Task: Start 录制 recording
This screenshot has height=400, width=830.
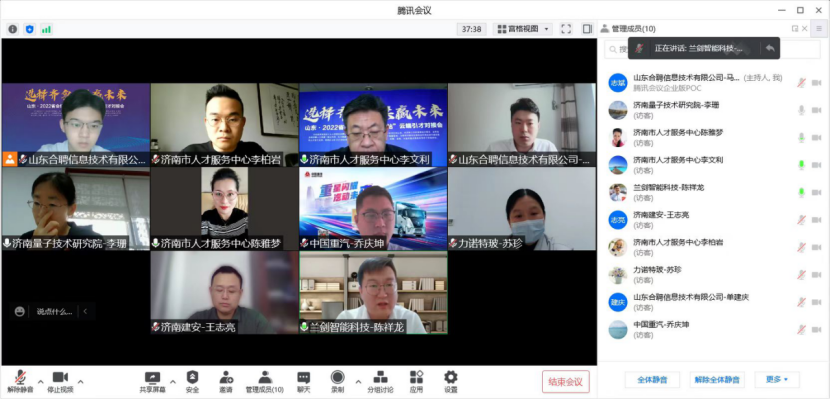Action: [x=337, y=381]
